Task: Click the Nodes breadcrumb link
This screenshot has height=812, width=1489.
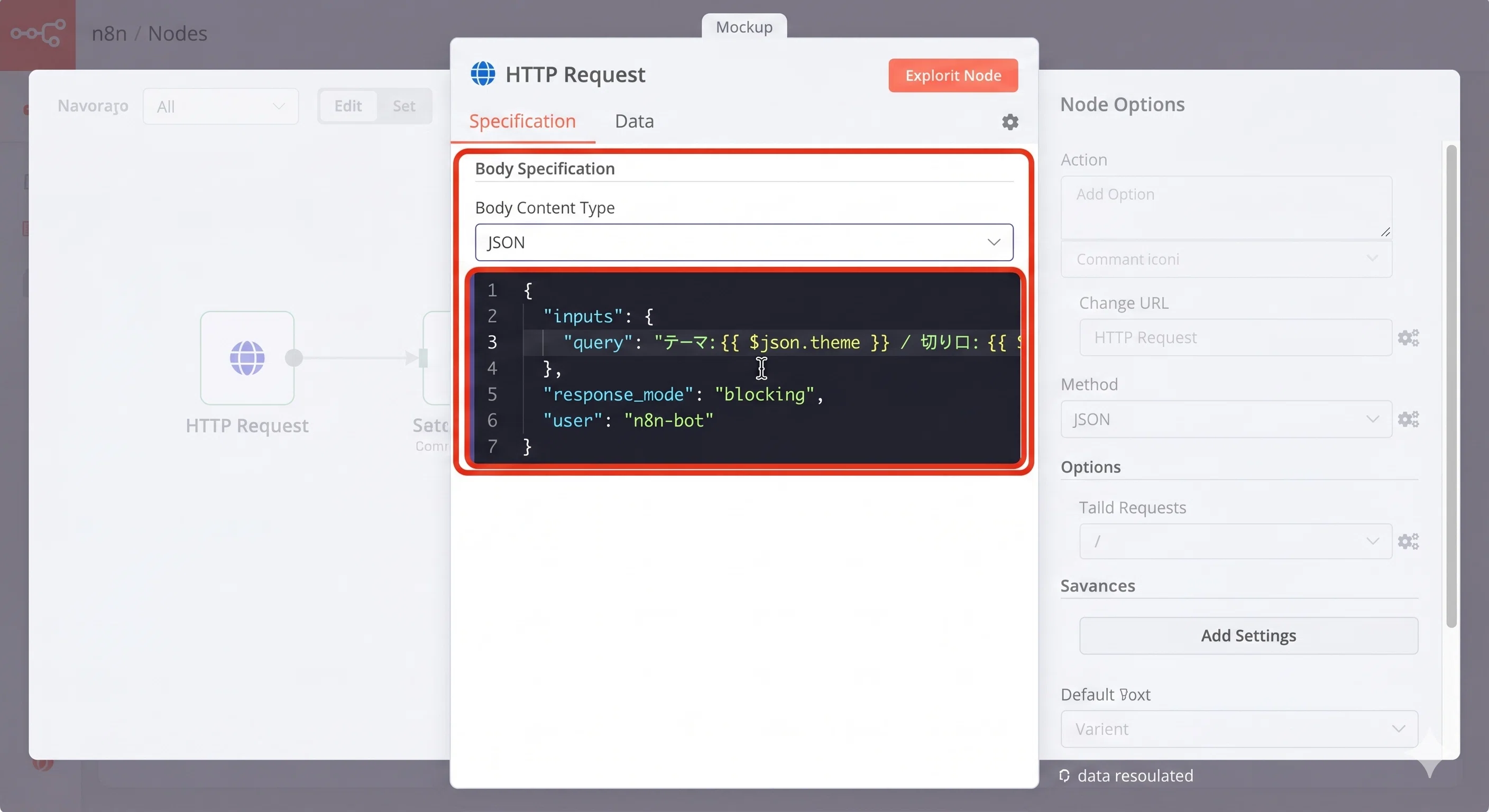Action: coord(178,33)
